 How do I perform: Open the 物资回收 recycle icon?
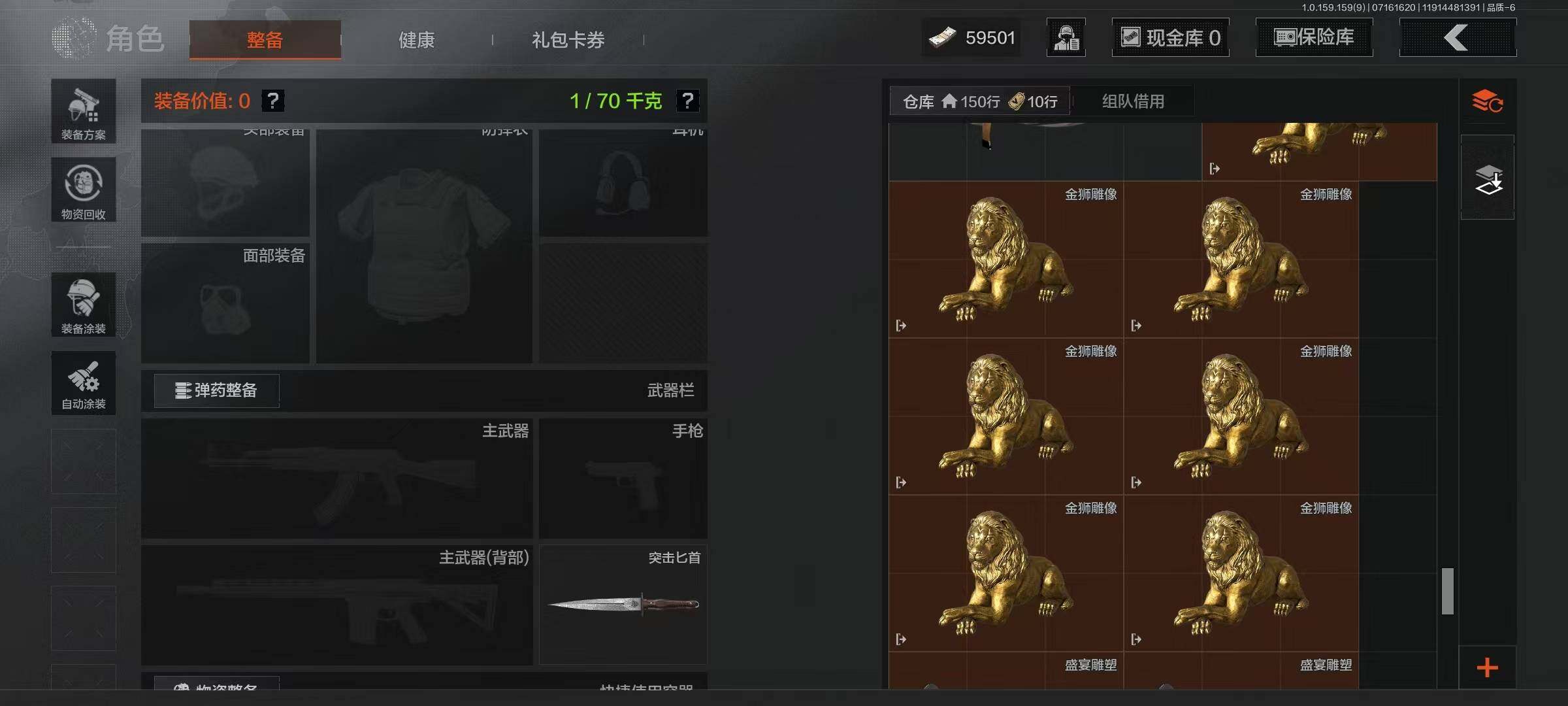(x=84, y=190)
